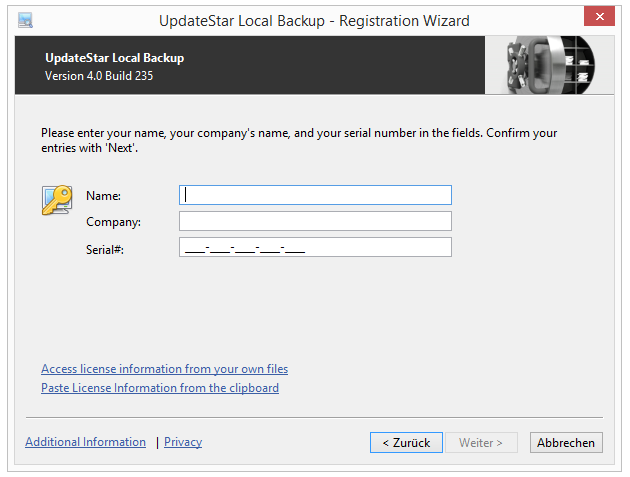The width and height of the screenshot is (630, 477).
Task: Click the 'Weiter >' button
Action: pos(481,442)
